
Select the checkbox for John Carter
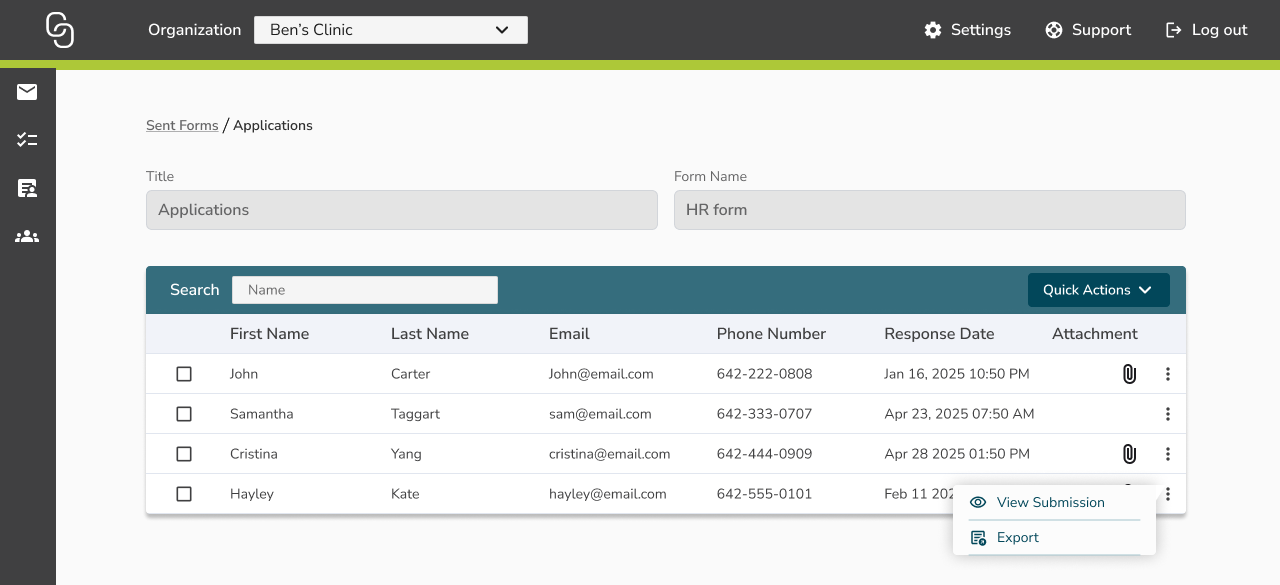point(184,374)
